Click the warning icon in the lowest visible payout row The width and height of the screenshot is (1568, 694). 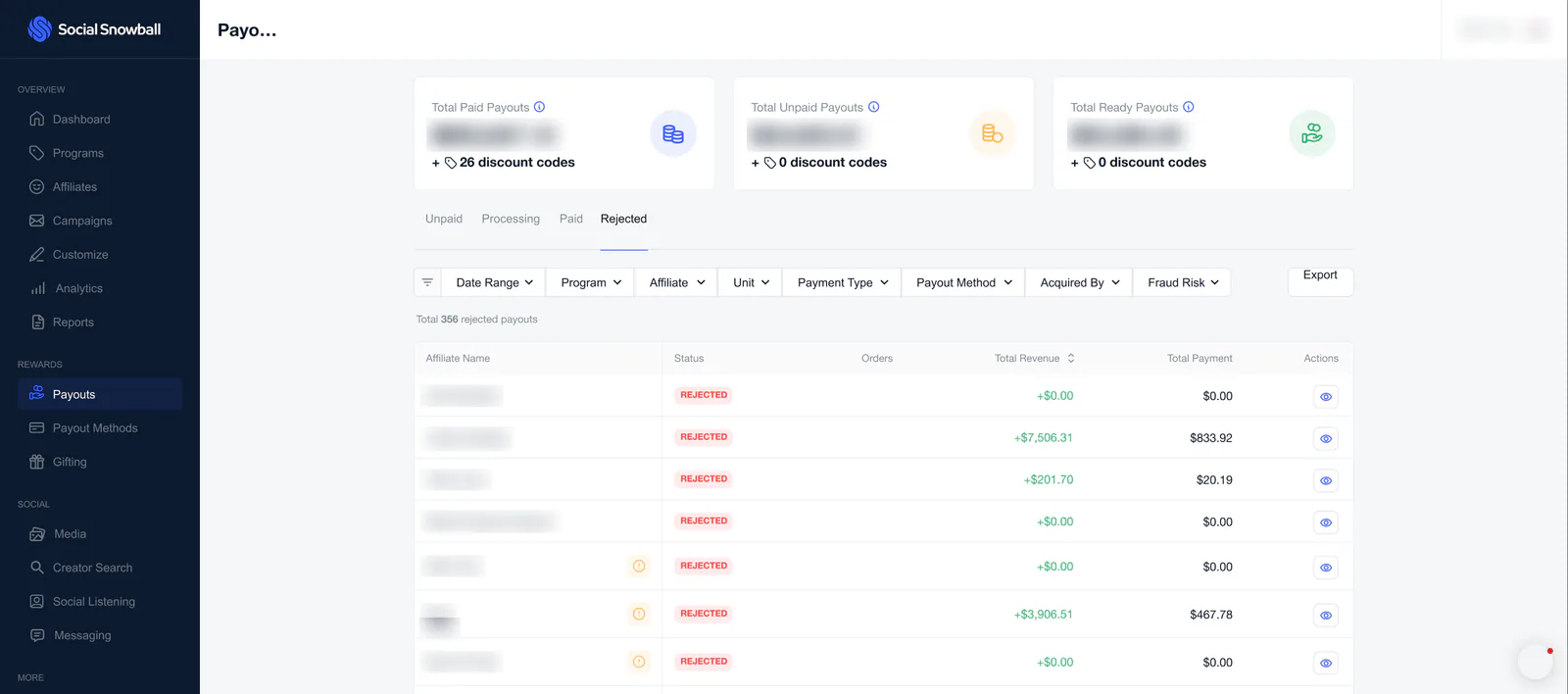click(639, 663)
